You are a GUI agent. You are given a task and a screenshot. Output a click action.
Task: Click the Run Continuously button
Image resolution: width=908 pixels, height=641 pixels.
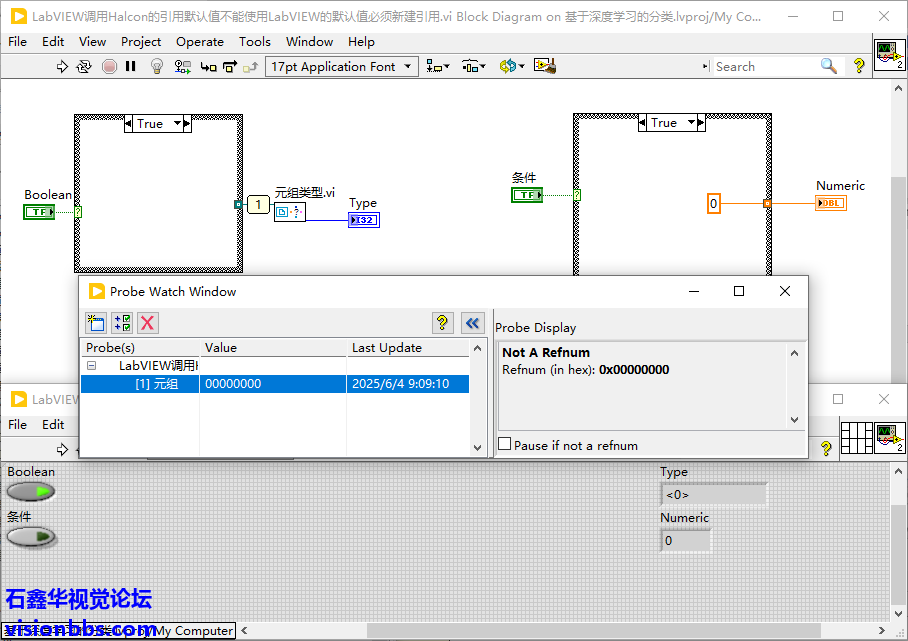(85, 67)
